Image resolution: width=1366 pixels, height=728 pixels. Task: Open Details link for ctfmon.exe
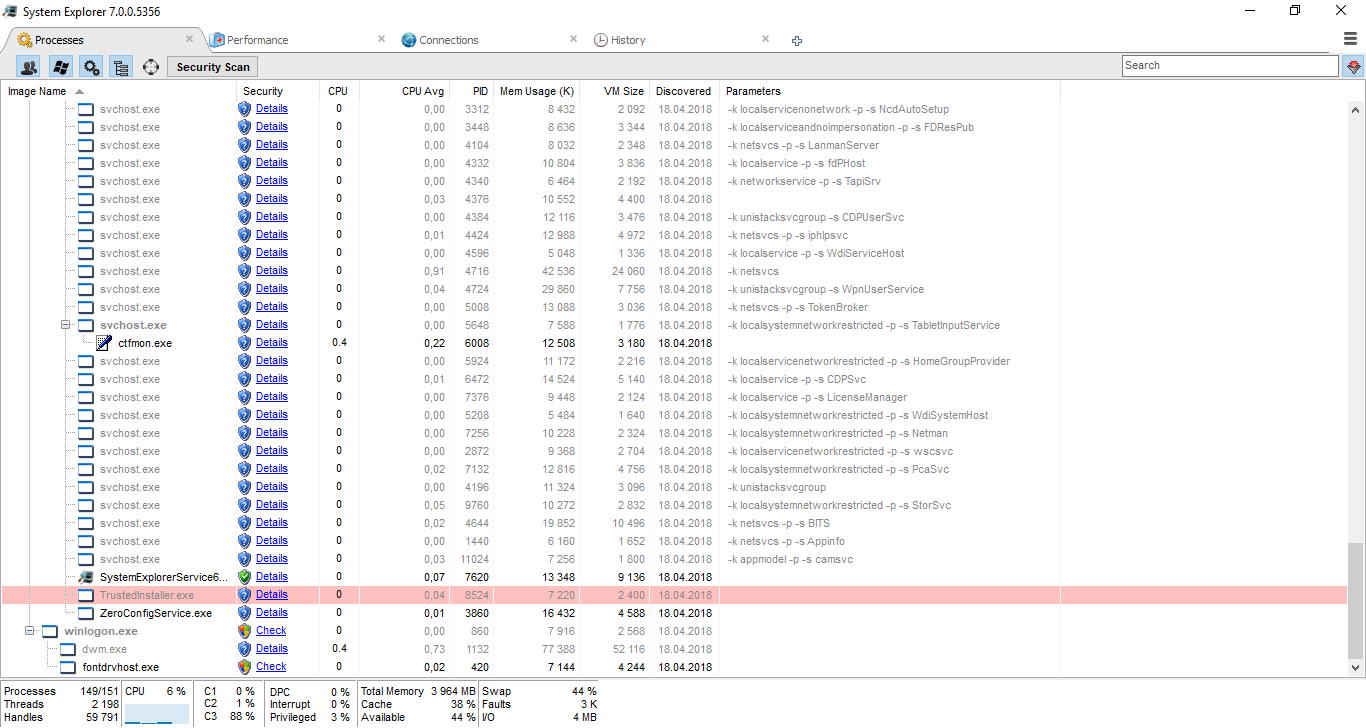(272, 343)
